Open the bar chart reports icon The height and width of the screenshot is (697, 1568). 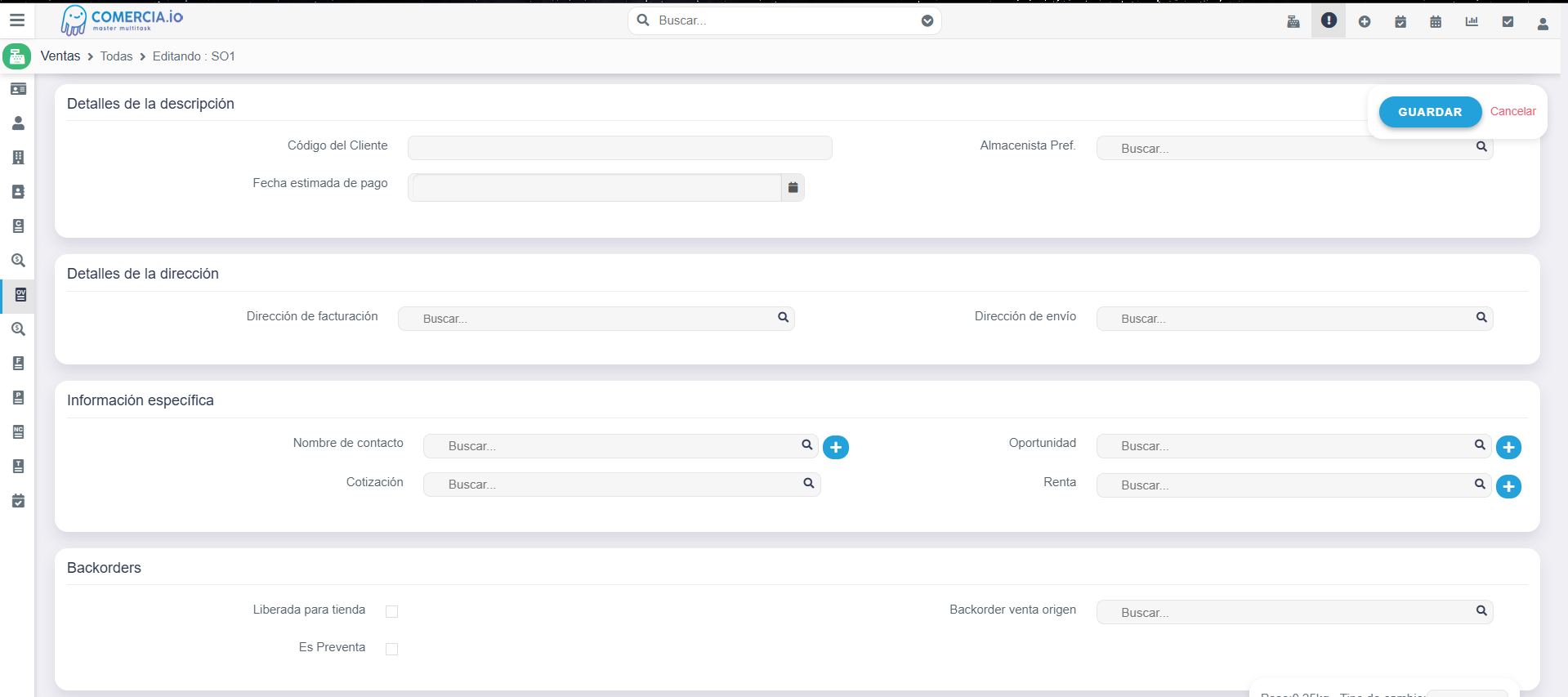(x=1472, y=22)
